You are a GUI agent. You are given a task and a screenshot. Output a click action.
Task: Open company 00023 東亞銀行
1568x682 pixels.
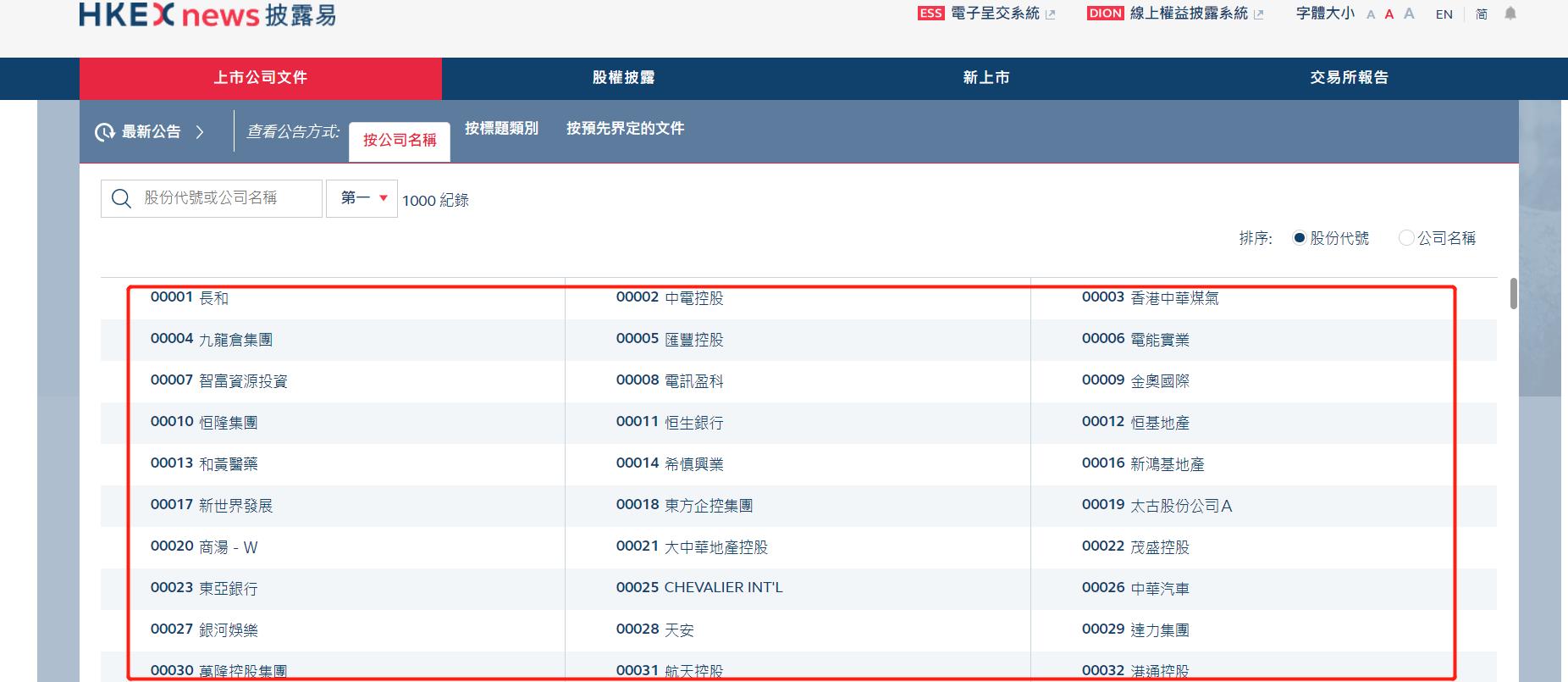[x=204, y=589]
